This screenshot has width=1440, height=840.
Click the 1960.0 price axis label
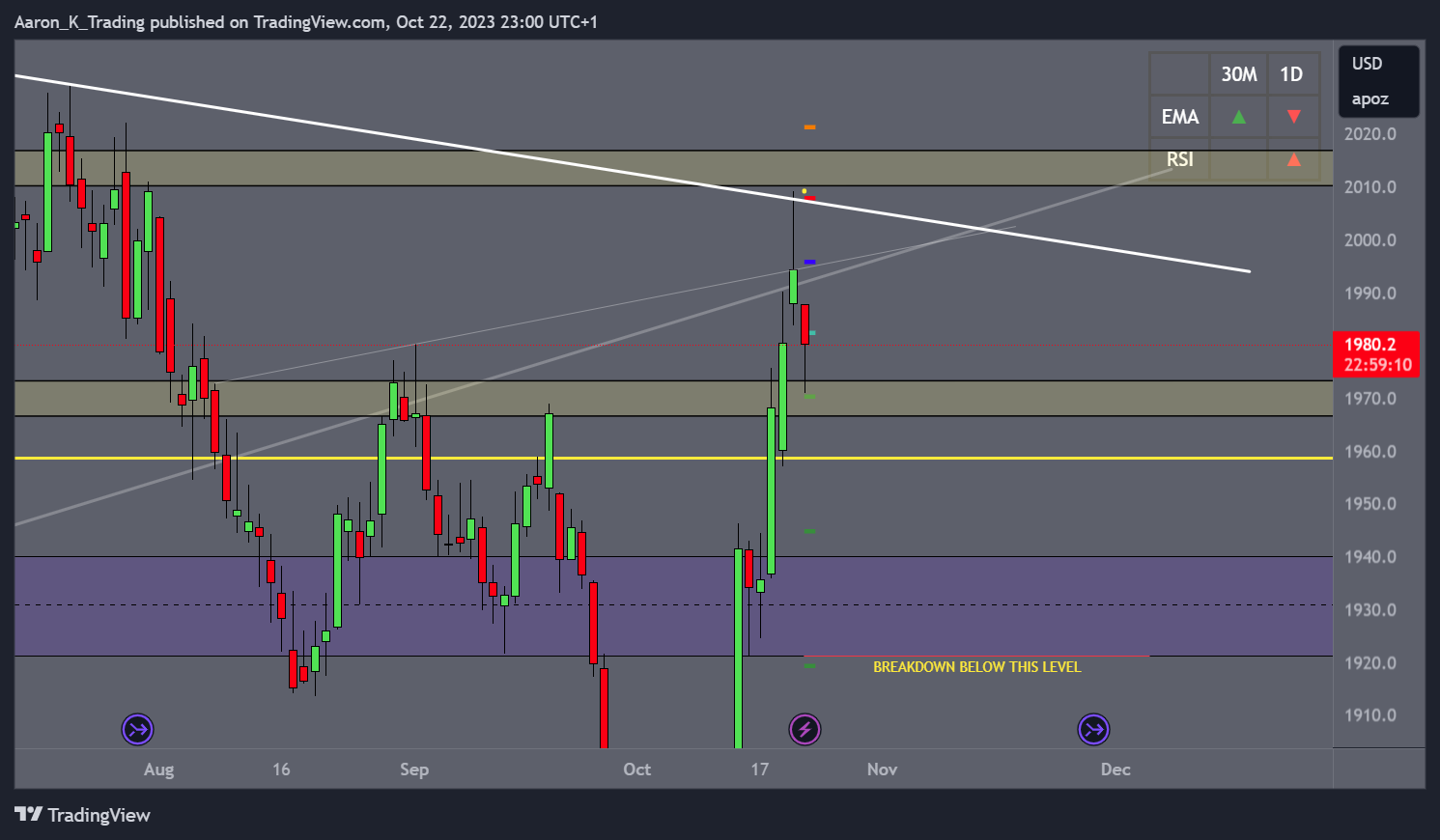tap(1369, 452)
